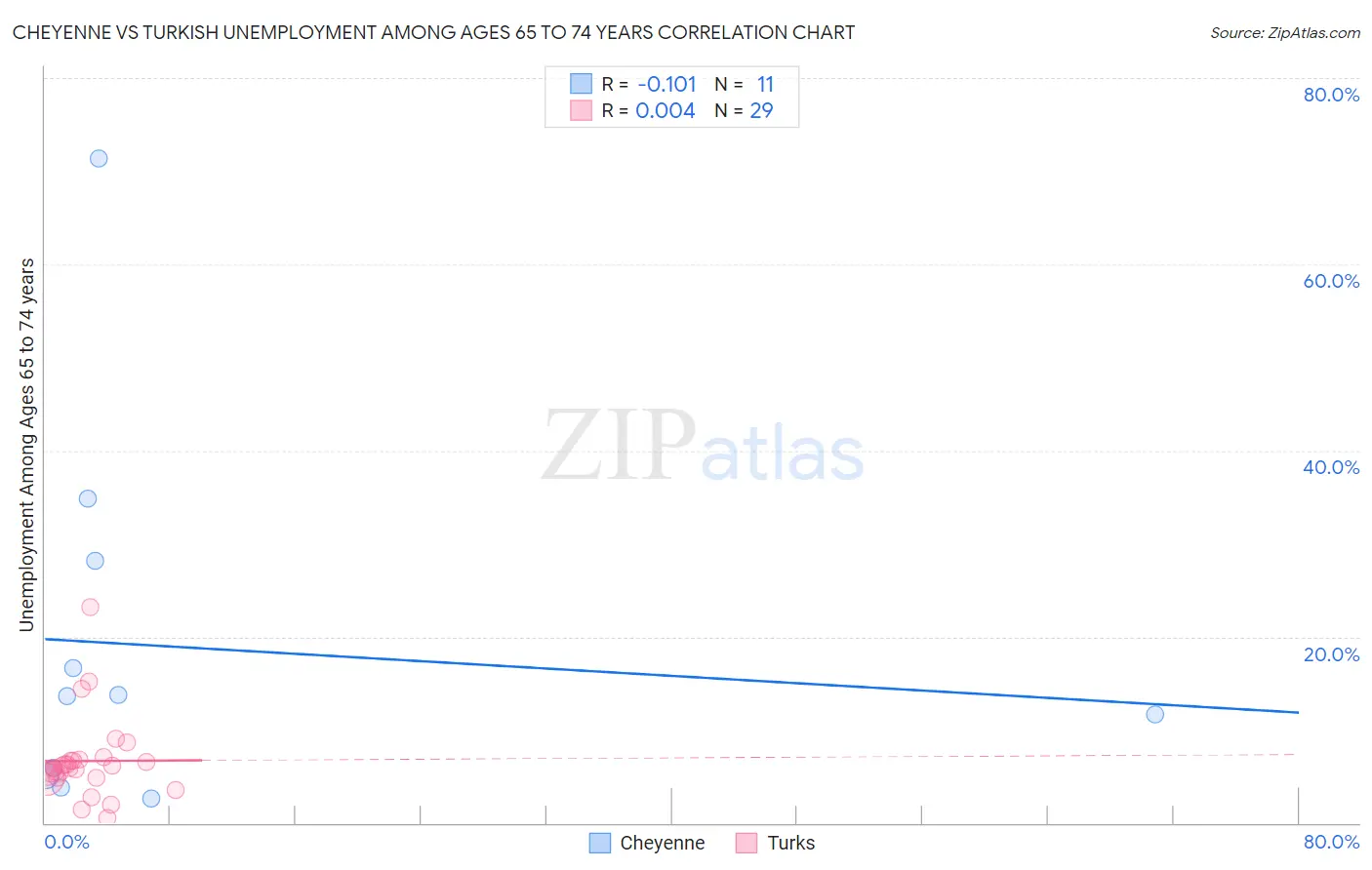Open the Source: ZipAtlas.com link
The height and width of the screenshot is (870, 1372).
coord(1284,33)
